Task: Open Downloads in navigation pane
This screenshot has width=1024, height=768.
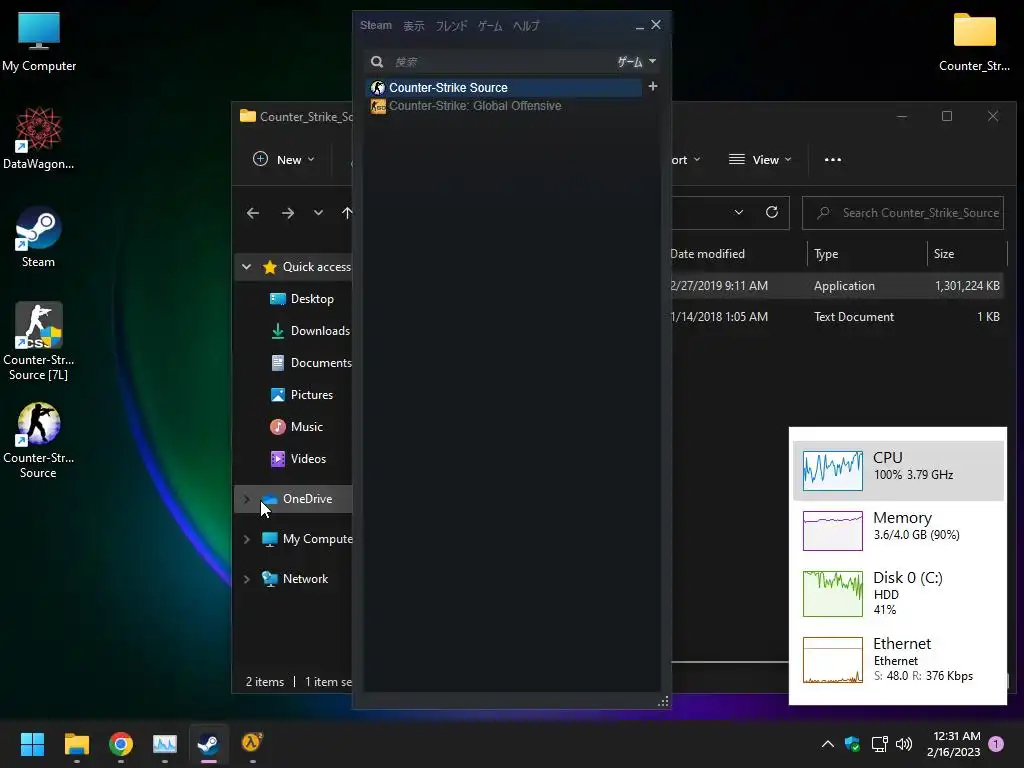Action: click(310, 330)
